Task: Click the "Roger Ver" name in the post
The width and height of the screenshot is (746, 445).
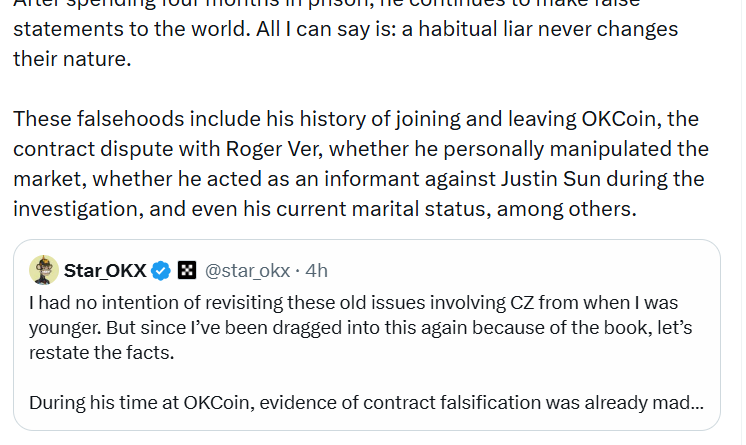Action: [x=275, y=150]
